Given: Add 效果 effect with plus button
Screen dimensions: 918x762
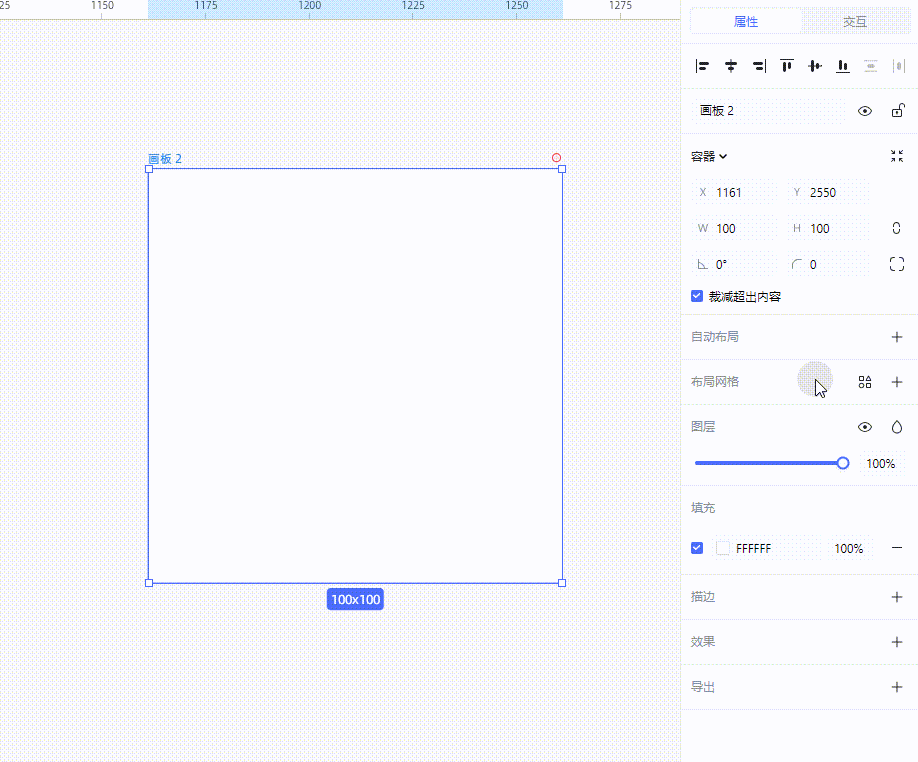Looking at the screenshot, I should click(x=897, y=642).
